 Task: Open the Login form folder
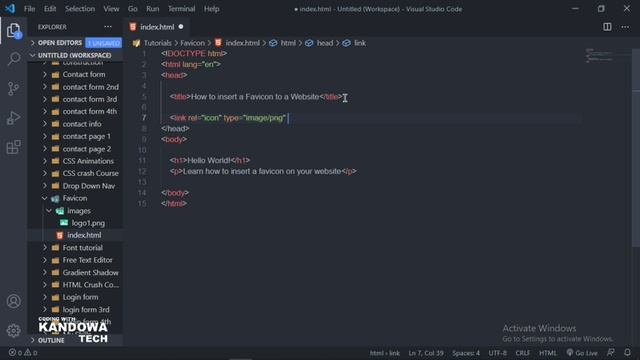click(80, 297)
